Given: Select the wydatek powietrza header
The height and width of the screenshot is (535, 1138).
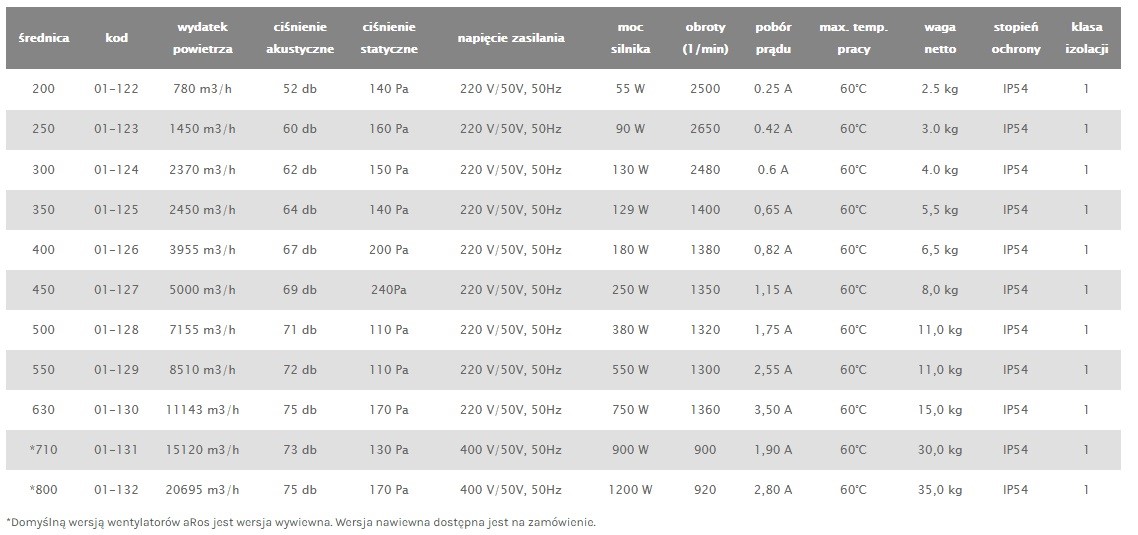Looking at the screenshot, I should [x=202, y=38].
